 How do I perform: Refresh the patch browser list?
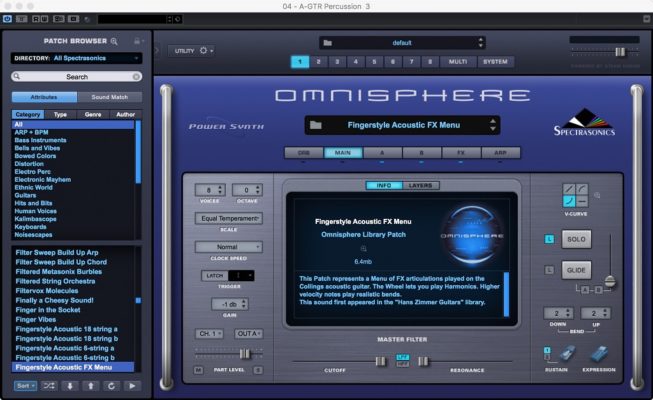[111, 386]
